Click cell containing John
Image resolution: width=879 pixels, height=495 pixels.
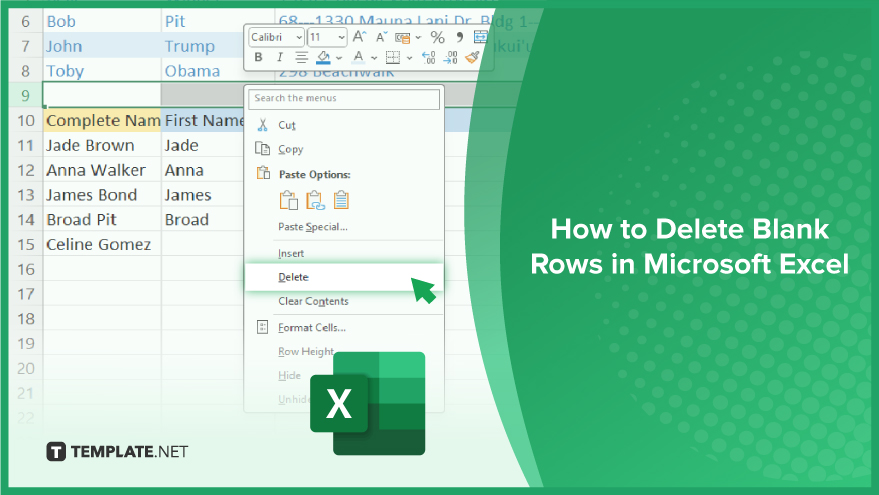102,46
